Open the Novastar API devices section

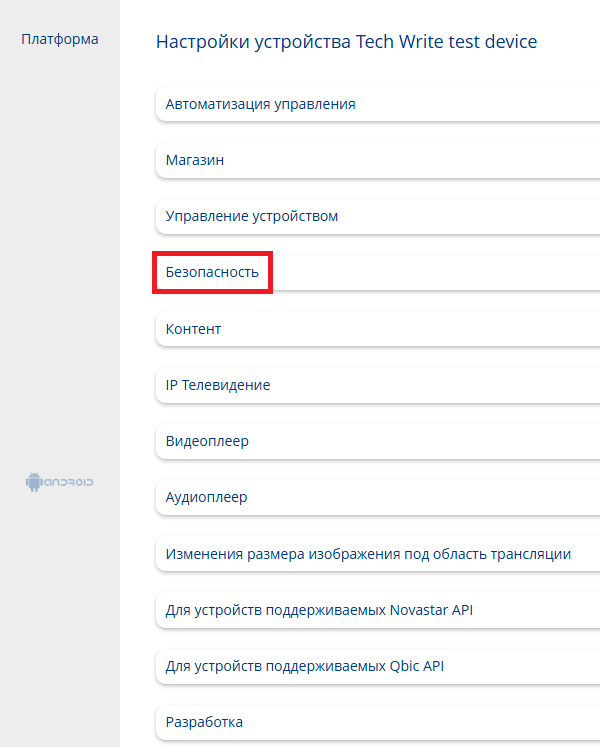pyautogui.click(x=319, y=610)
